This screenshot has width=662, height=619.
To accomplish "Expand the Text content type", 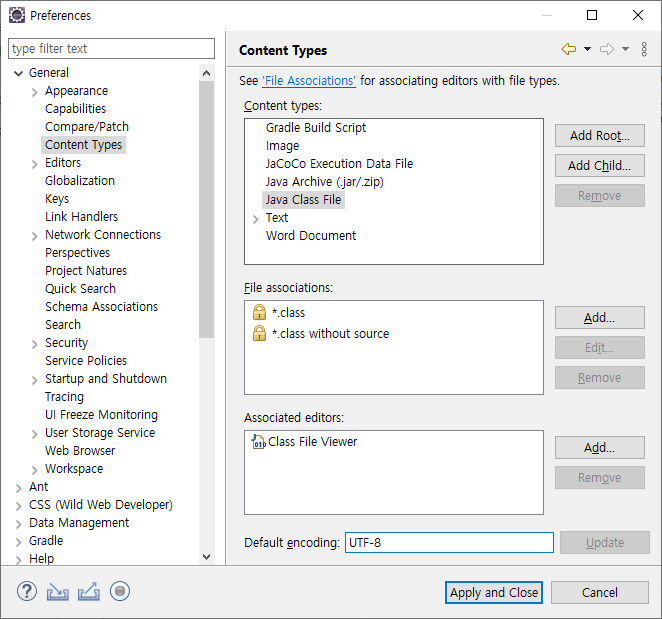I will 255,219.
